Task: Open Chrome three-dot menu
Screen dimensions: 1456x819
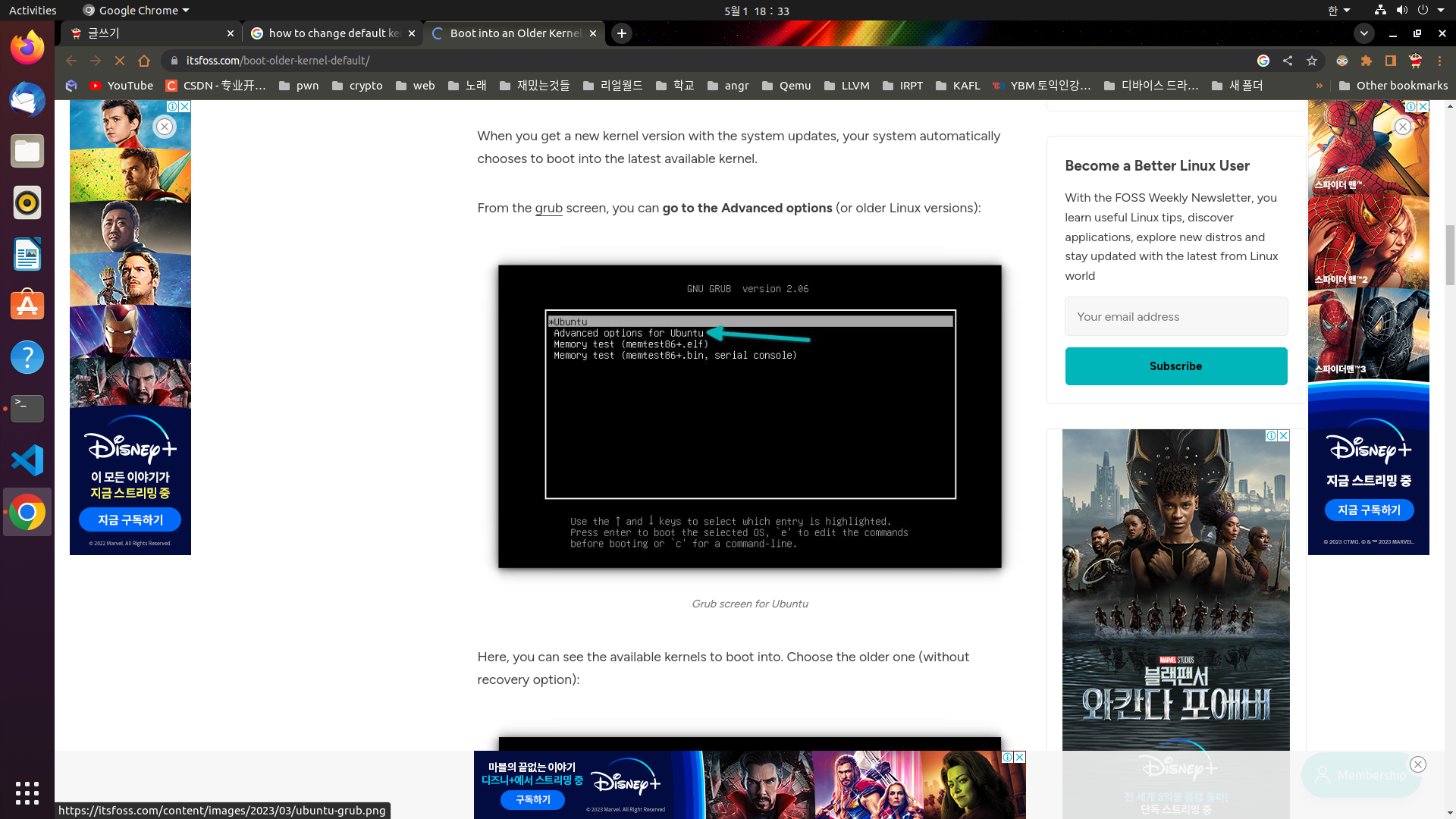Action: coord(1439,61)
